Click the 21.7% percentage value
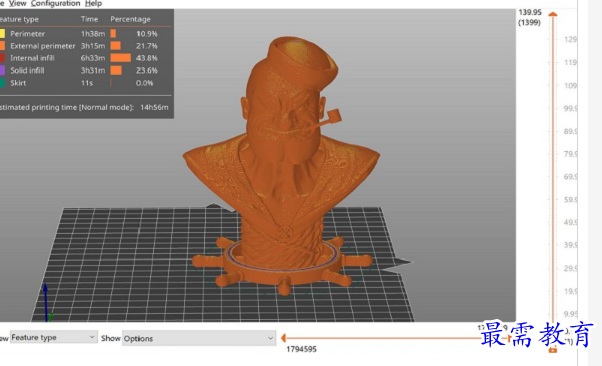The width and height of the screenshot is (602, 366). coord(147,46)
